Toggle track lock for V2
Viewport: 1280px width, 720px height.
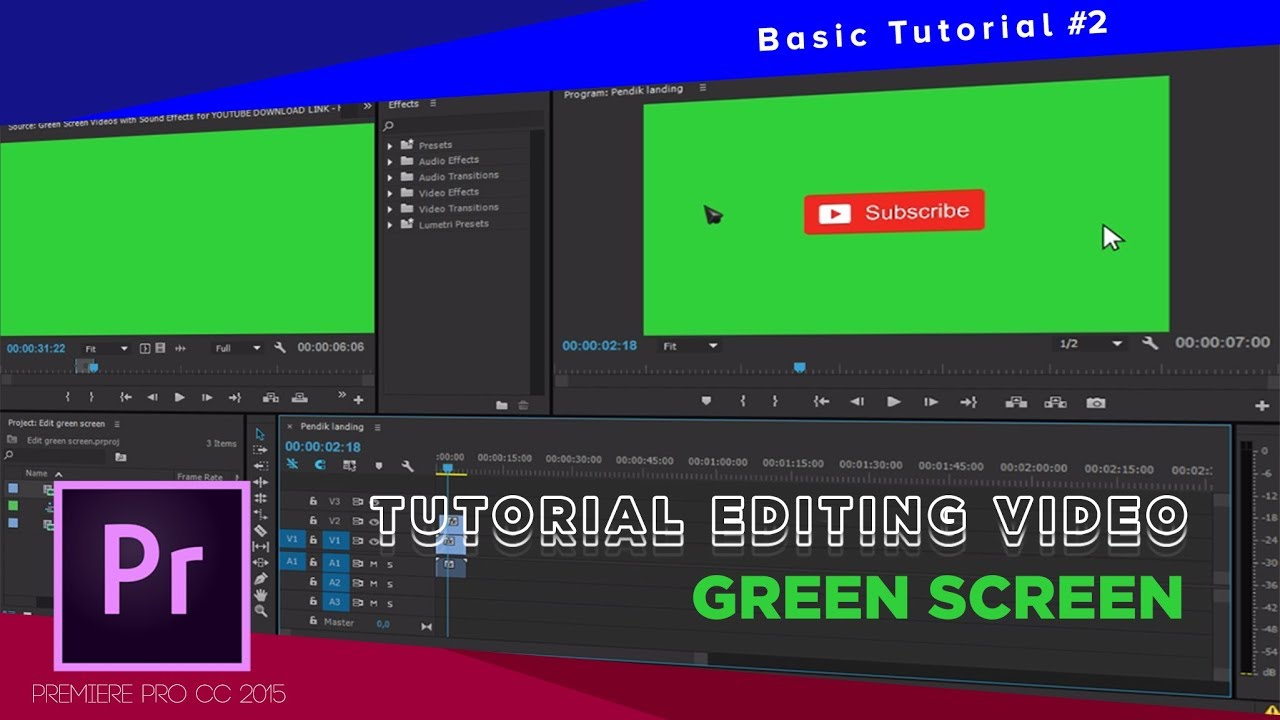pyautogui.click(x=312, y=521)
